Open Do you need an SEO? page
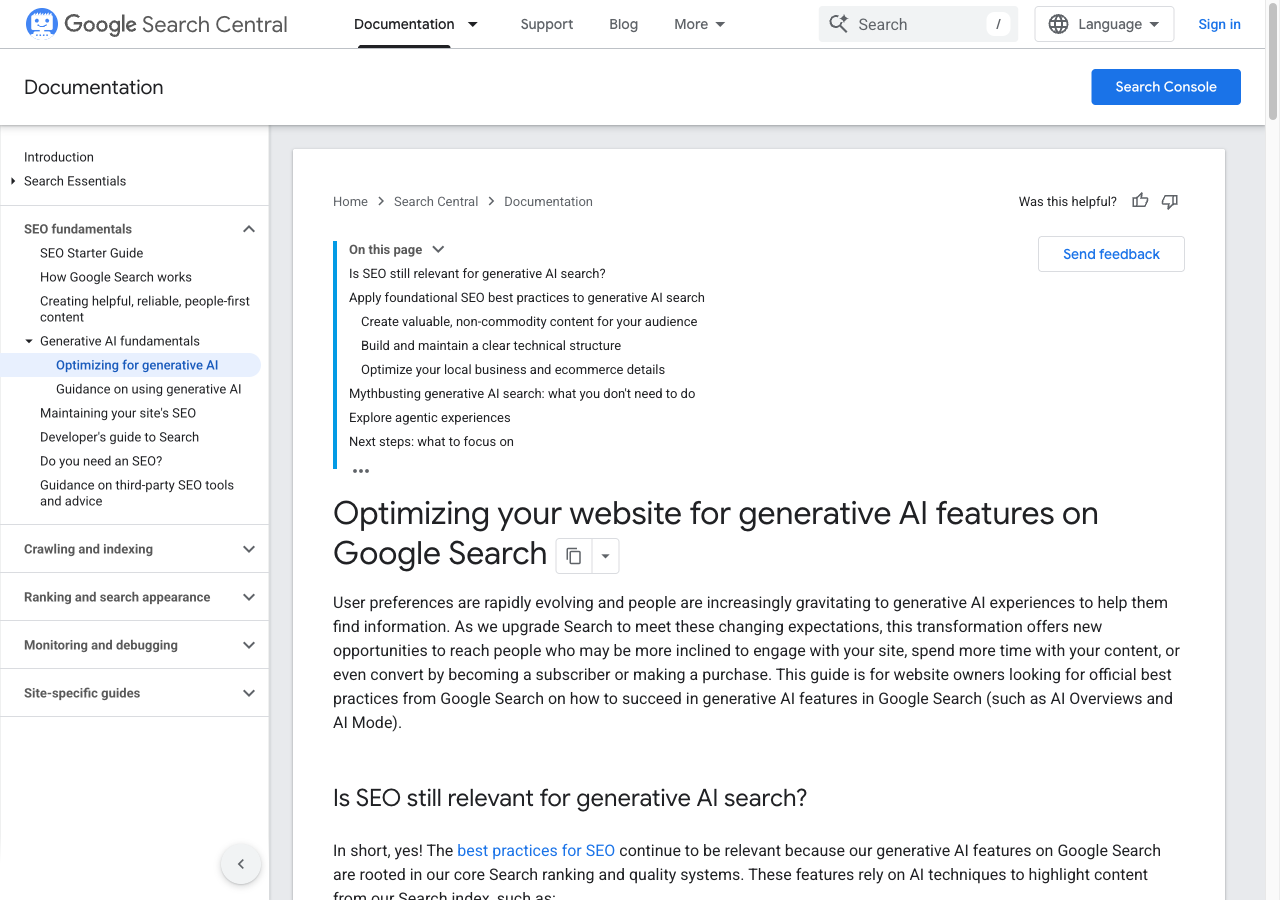 (x=101, y=461)
